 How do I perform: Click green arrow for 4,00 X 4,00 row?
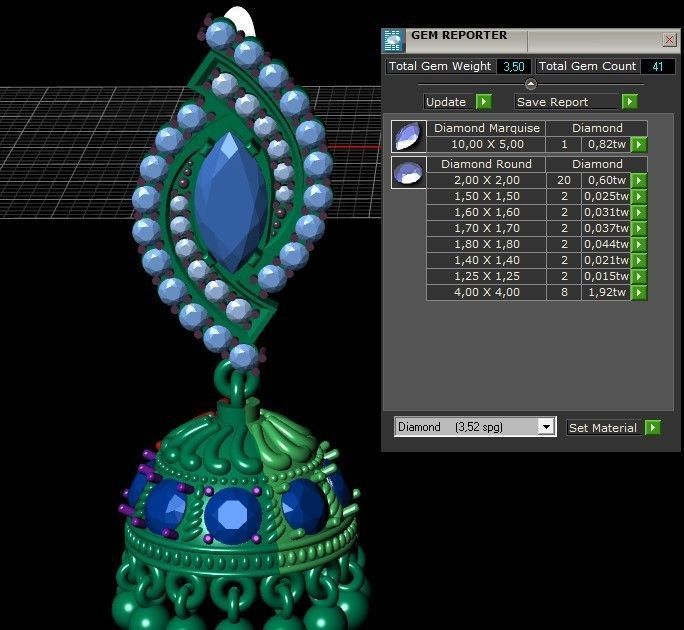(x=639, y=292)
